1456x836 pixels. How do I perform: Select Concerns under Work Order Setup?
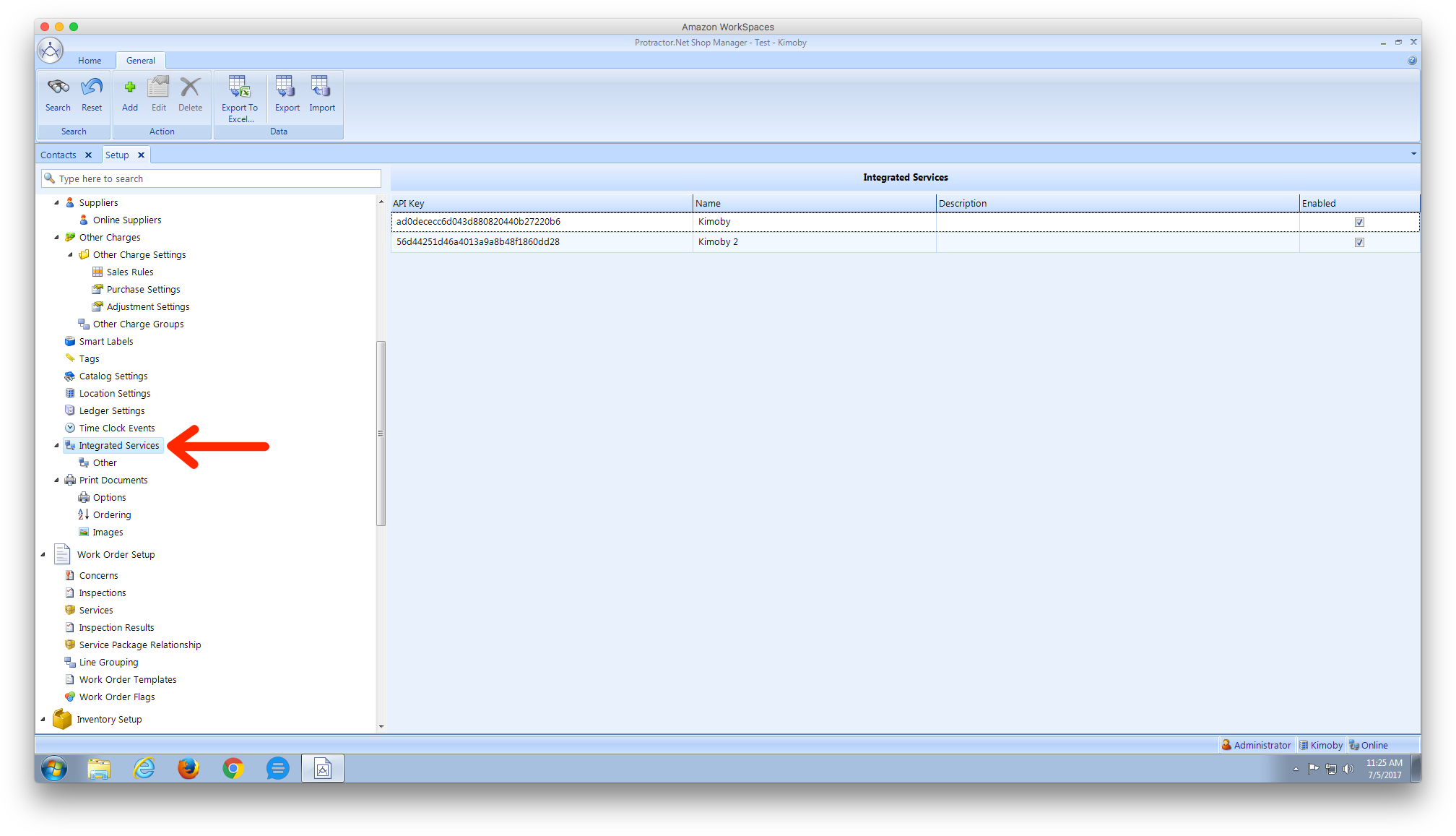pyautogui.click(x=98, y=576)
